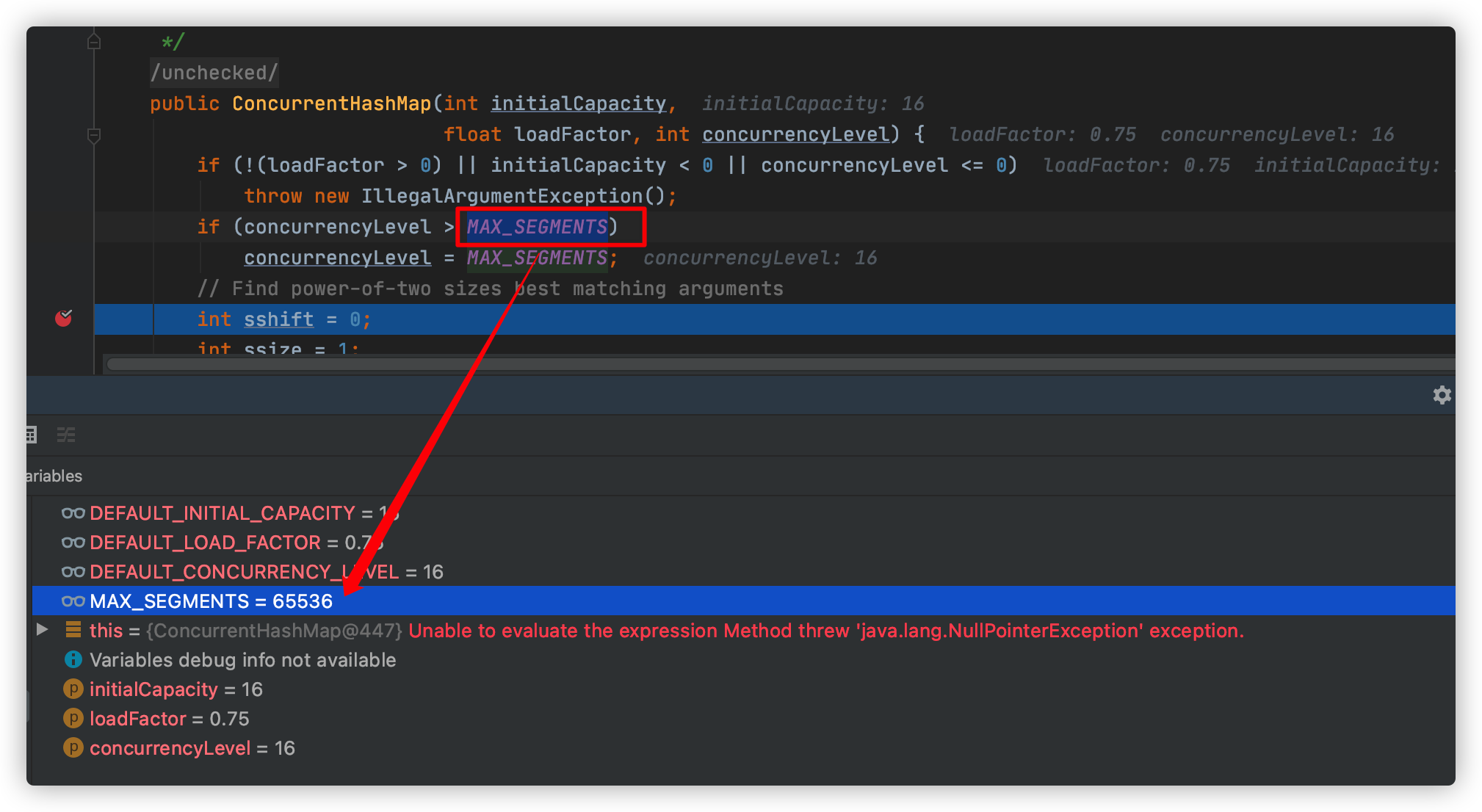Select the concurrencyLevel = 16 parameter row
Viewport: 1482px width, 812px height.
[743, 747]
